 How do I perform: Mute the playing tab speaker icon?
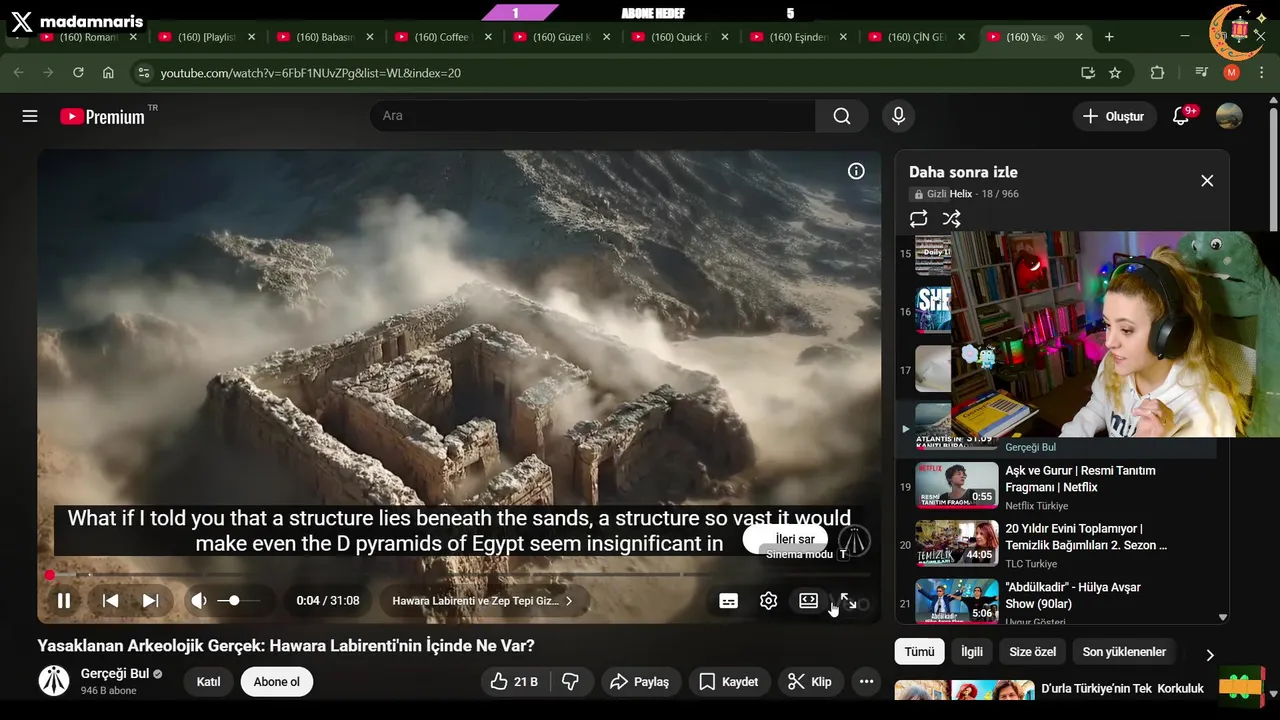click(x=1059, y=37)
